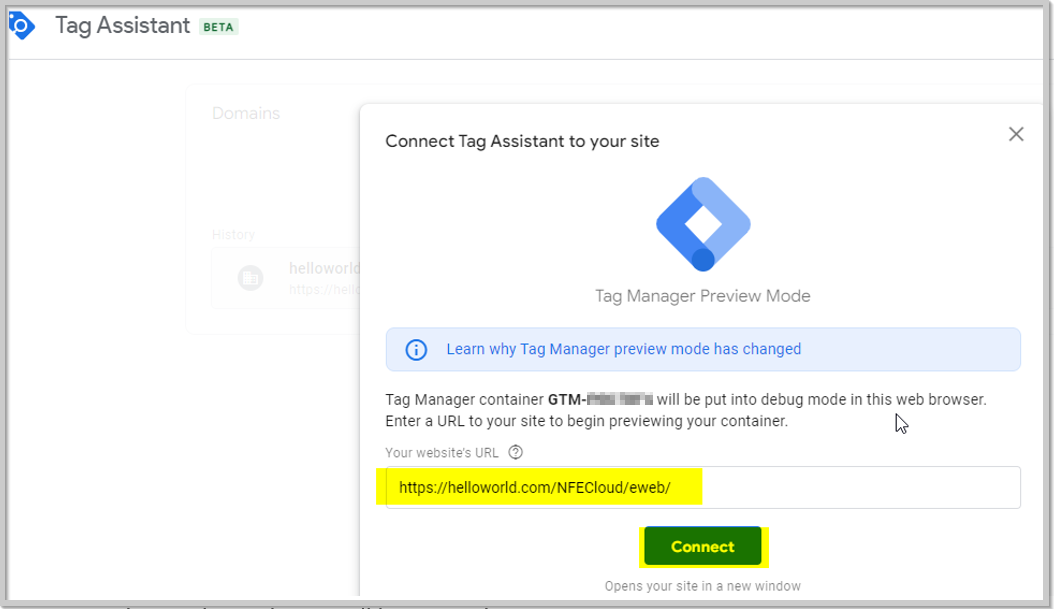Close the Connect Tag Assistant dialog
The height and width of the screenshot is (609, 1054).
coord(1016,134)
